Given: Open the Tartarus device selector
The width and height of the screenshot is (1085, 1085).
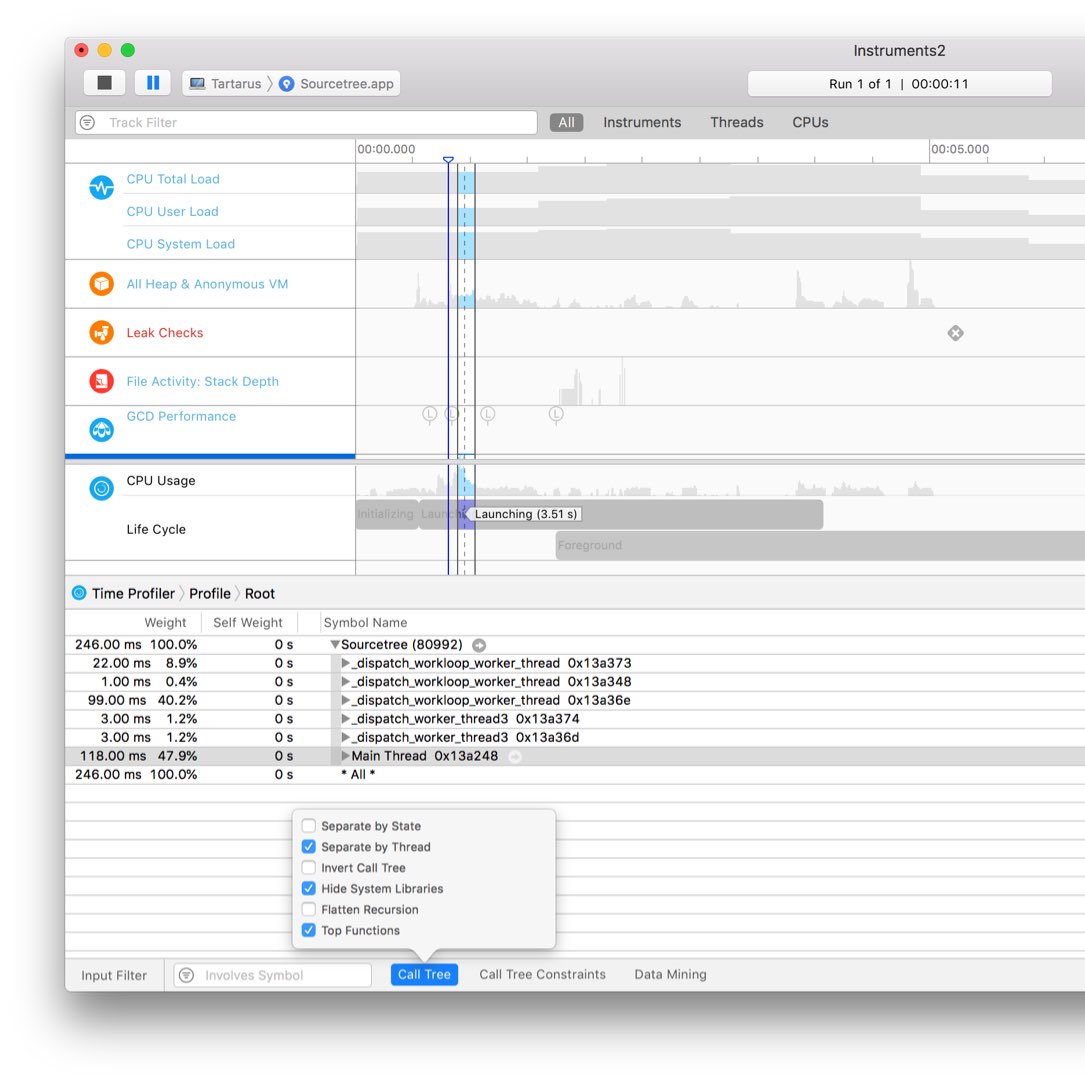Looking at the screenshot, I should point(226,84).
